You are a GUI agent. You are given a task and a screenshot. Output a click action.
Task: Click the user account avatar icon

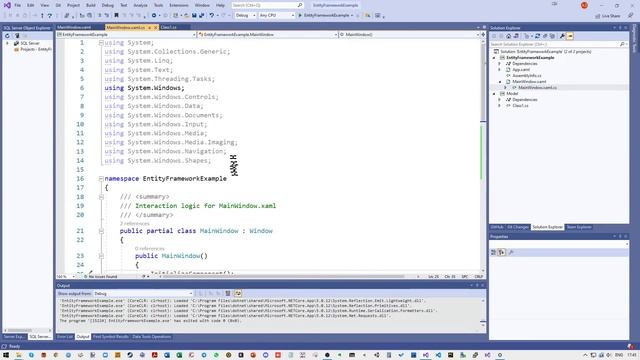tap(584, 5)
